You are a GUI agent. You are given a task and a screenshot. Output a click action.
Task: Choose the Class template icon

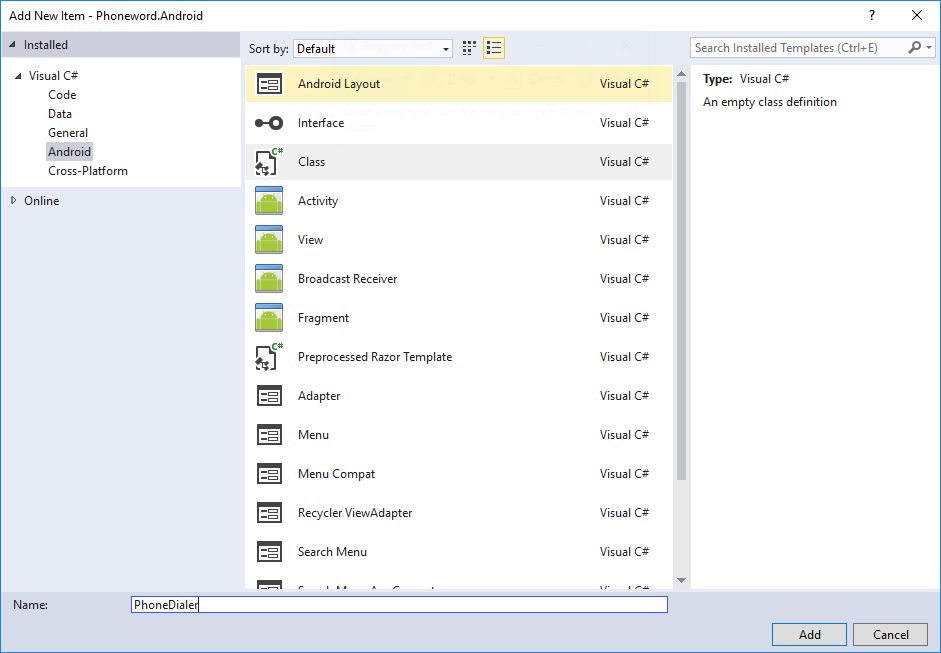[269, 162]
